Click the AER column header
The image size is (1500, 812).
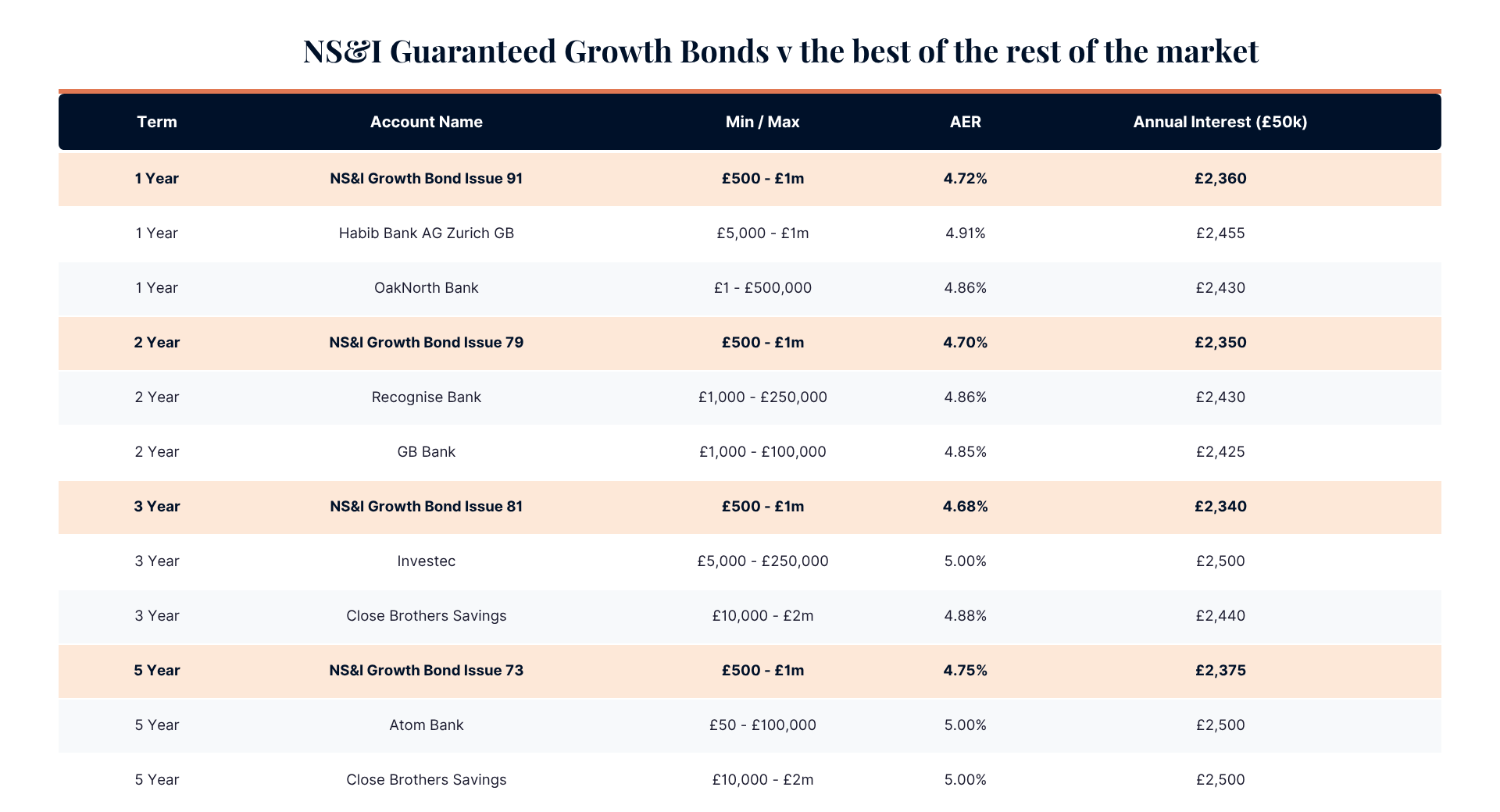966,122
